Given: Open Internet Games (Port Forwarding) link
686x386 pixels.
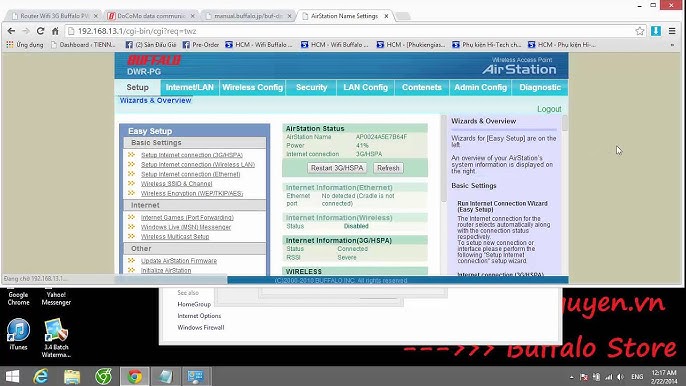Looking at the screenshot, I should [187, 218].
